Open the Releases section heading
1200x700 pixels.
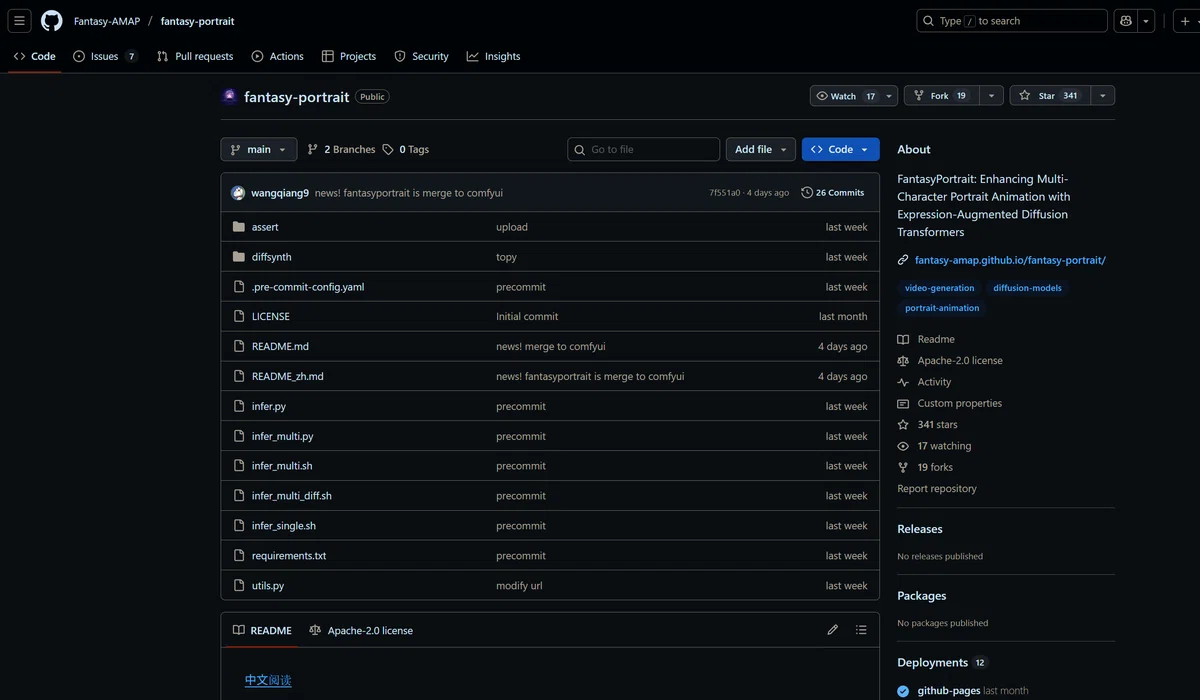tap(920, 529)
